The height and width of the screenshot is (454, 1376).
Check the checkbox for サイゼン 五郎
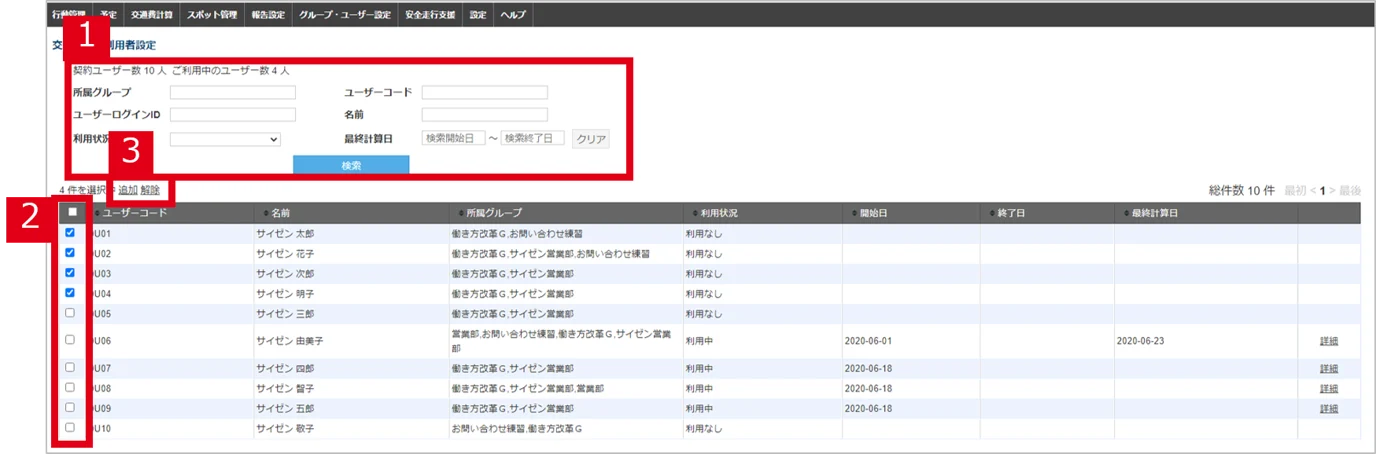[x=70, y=407]
